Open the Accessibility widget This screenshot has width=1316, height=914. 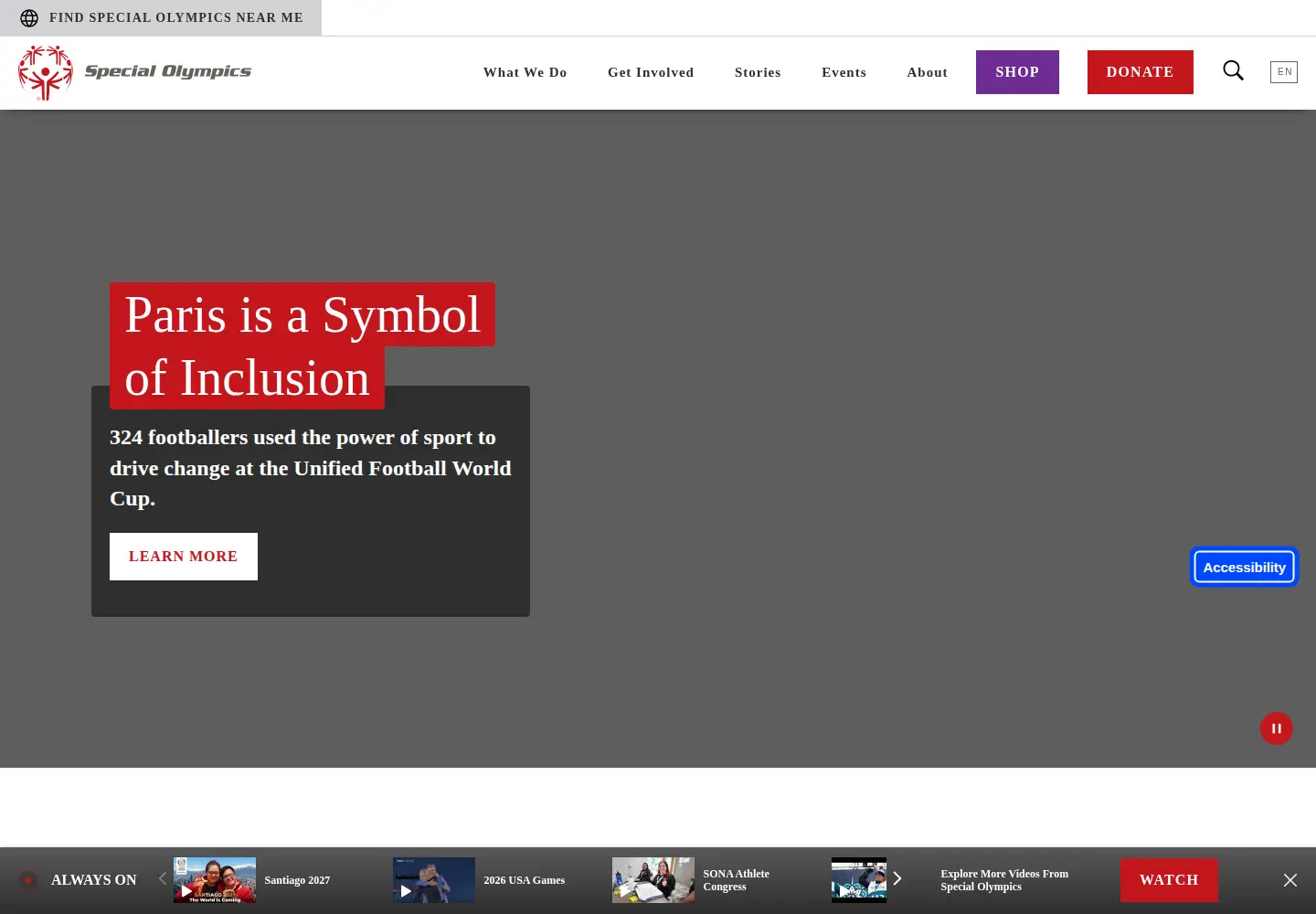[1245, 567]
